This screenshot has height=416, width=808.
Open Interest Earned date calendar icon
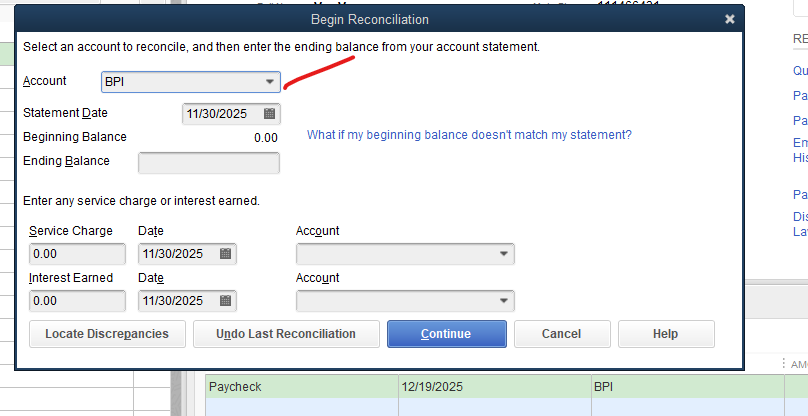226,301
